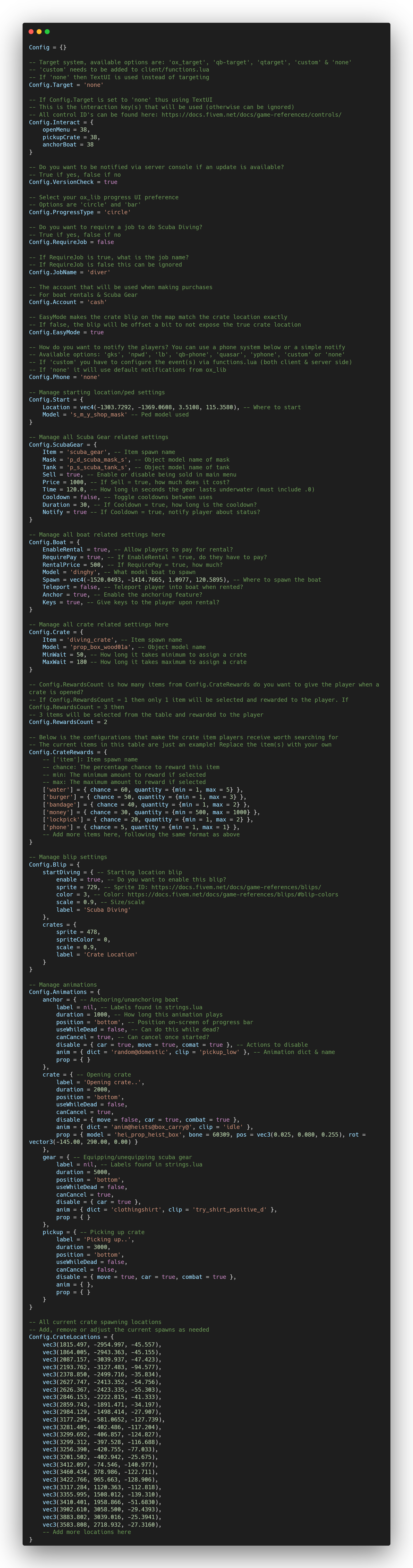Screen dimensions: 413x1568
Task: Click the line Item = 'diving_crate'
Action: 112,640
